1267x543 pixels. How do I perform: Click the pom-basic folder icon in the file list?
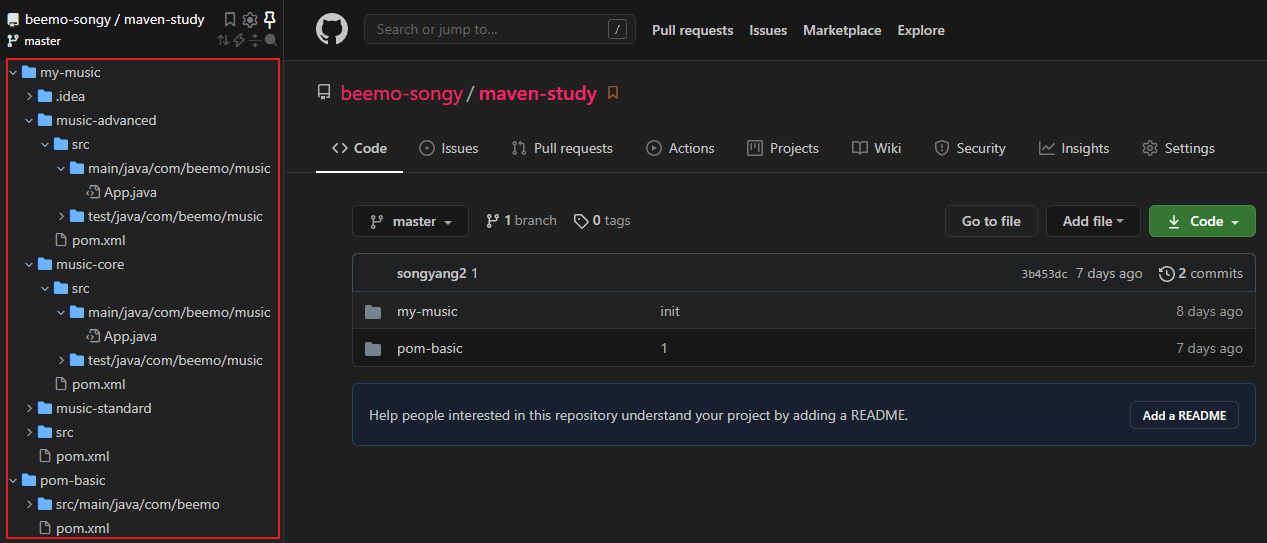pos(373,349)
